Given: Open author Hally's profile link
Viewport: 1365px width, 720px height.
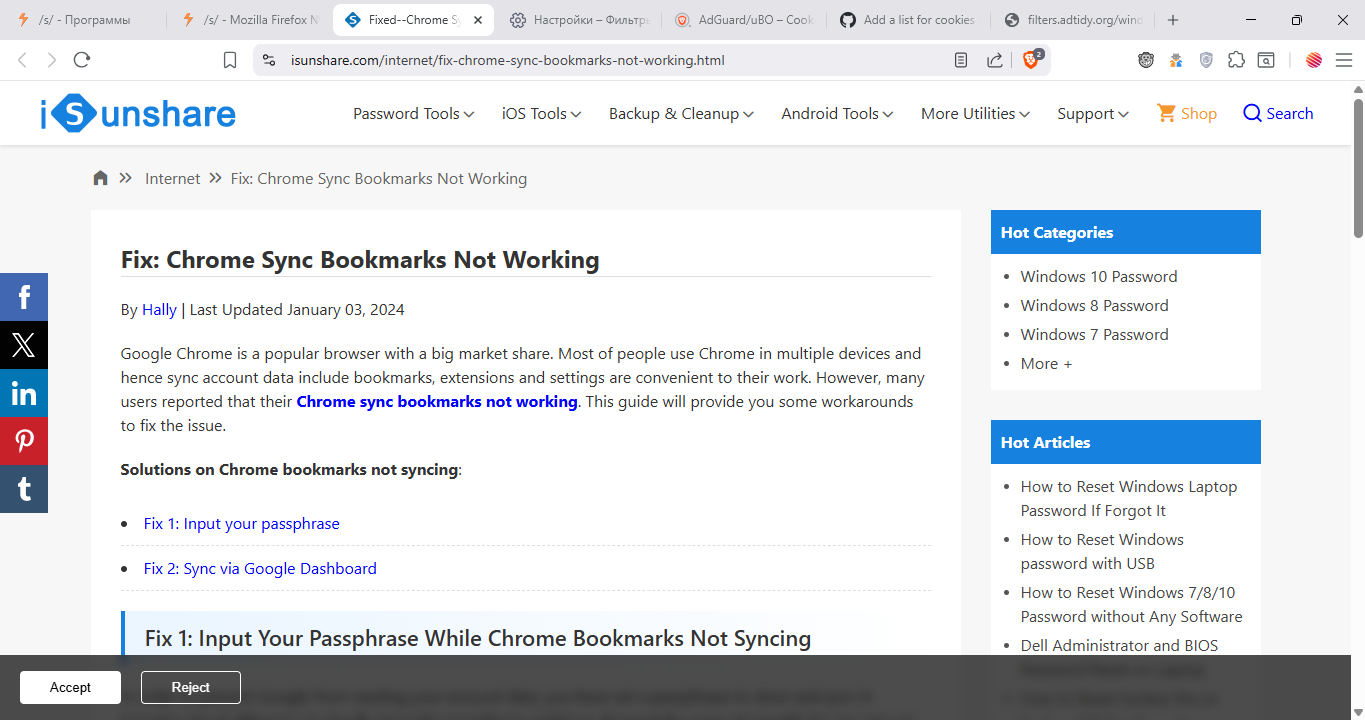Looking at the screenshot, I should 159,310.
